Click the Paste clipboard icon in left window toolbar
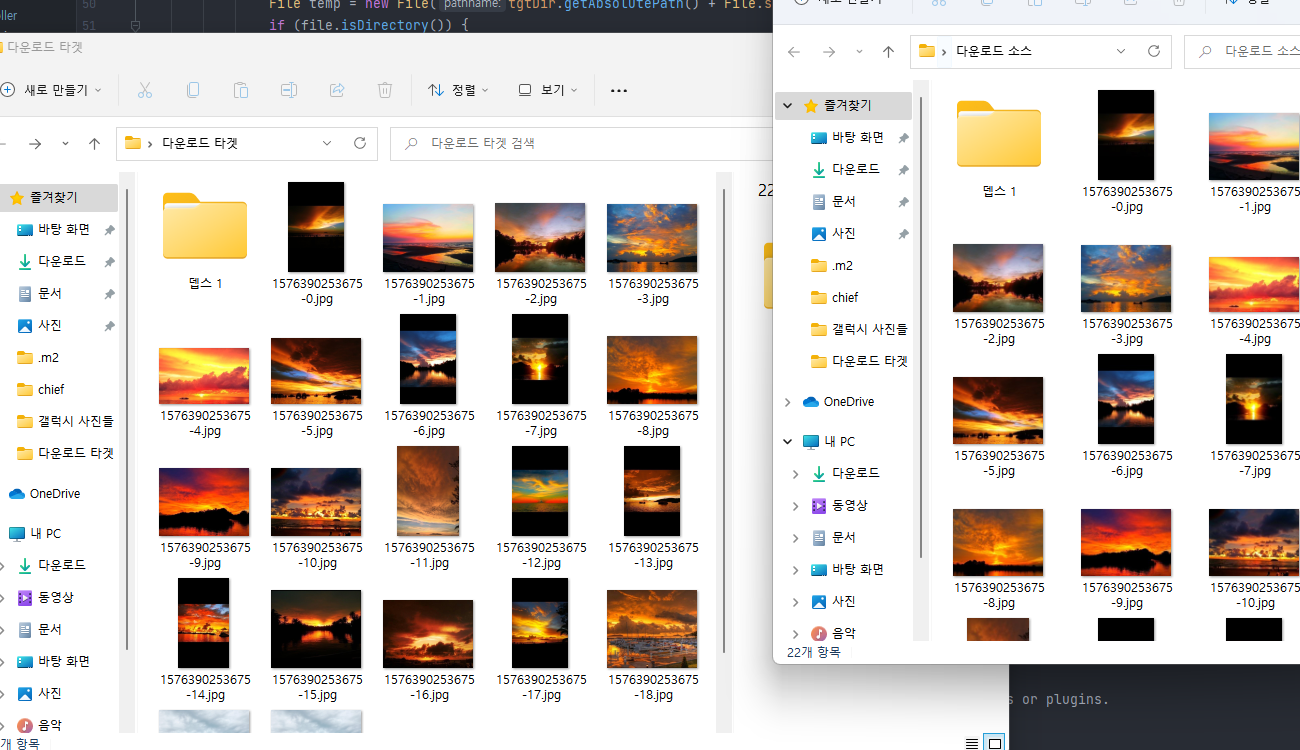The height and width of the screenshot is (750, 1300). (241, 90)
